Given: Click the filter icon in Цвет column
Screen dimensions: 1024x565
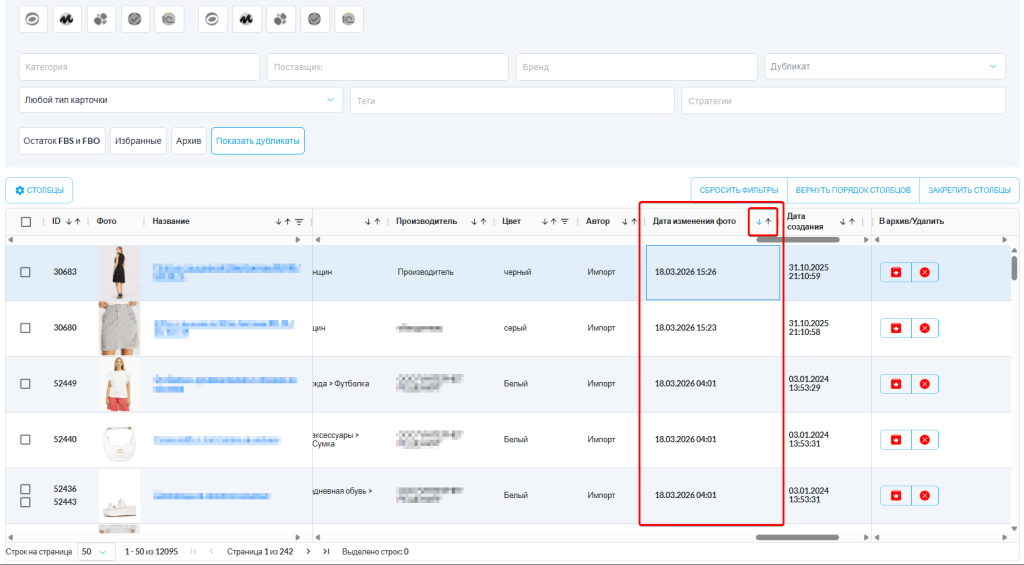Looking at the screenshot, I should 564,222.
